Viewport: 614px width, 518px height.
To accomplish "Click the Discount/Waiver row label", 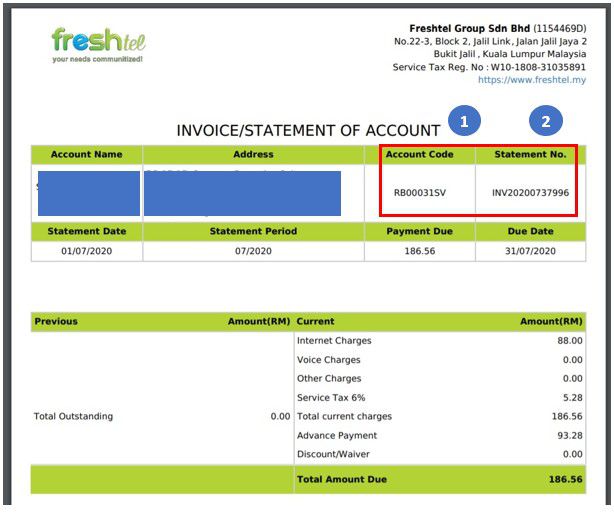I will 333,454.
